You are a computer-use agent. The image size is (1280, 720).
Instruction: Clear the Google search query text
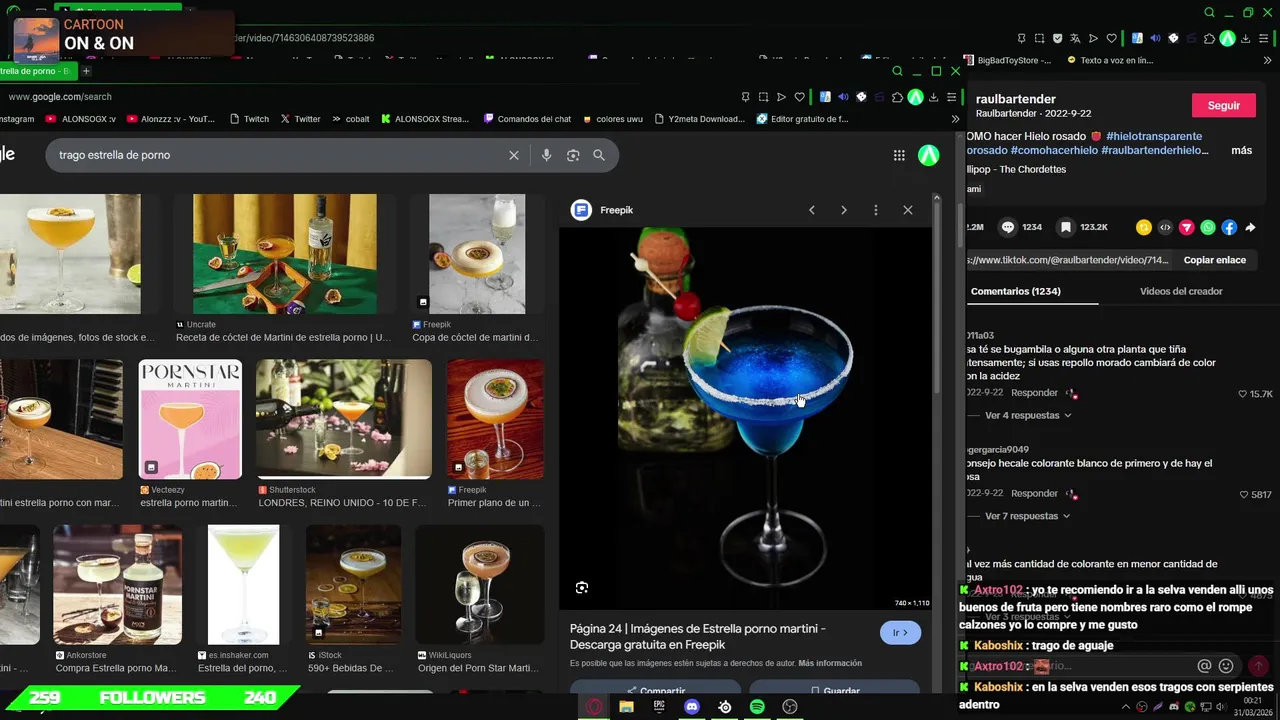[514, 155]
